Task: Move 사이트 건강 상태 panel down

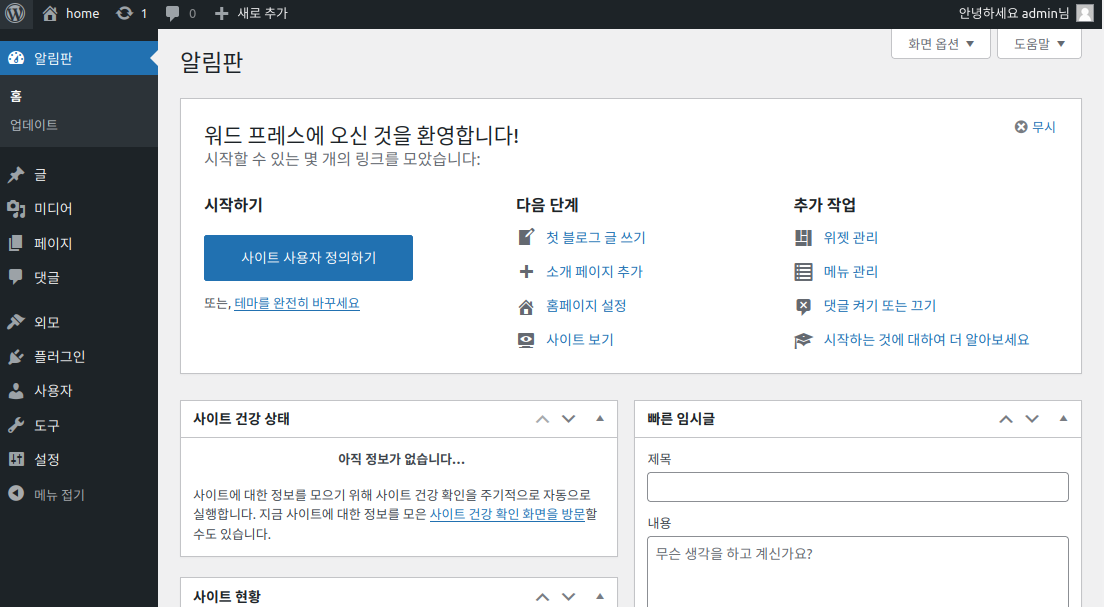Action: (569, 419)
